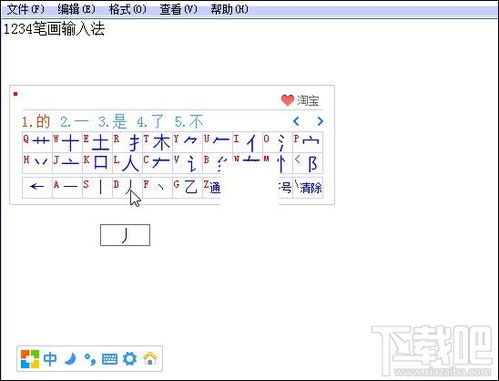Show previous candidates page arrow
This screenshot has width=499, height=381.
point(296,121)
